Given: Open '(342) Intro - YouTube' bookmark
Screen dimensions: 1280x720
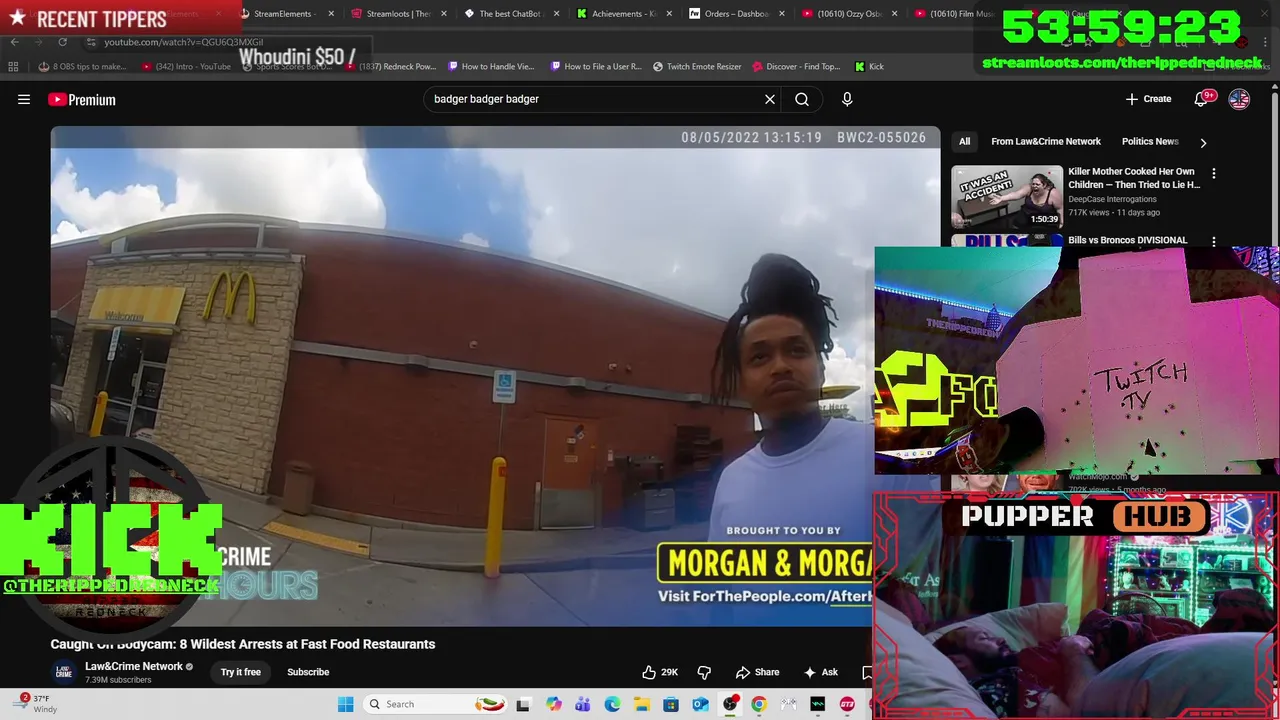Looking at the screenshot, I should 186,66.
